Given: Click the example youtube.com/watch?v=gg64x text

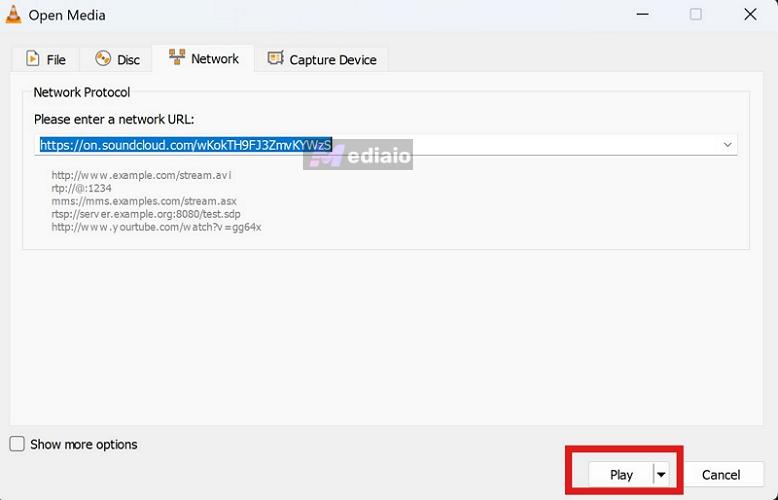Looking at the screenshot, I should click(x=156, y=227).
